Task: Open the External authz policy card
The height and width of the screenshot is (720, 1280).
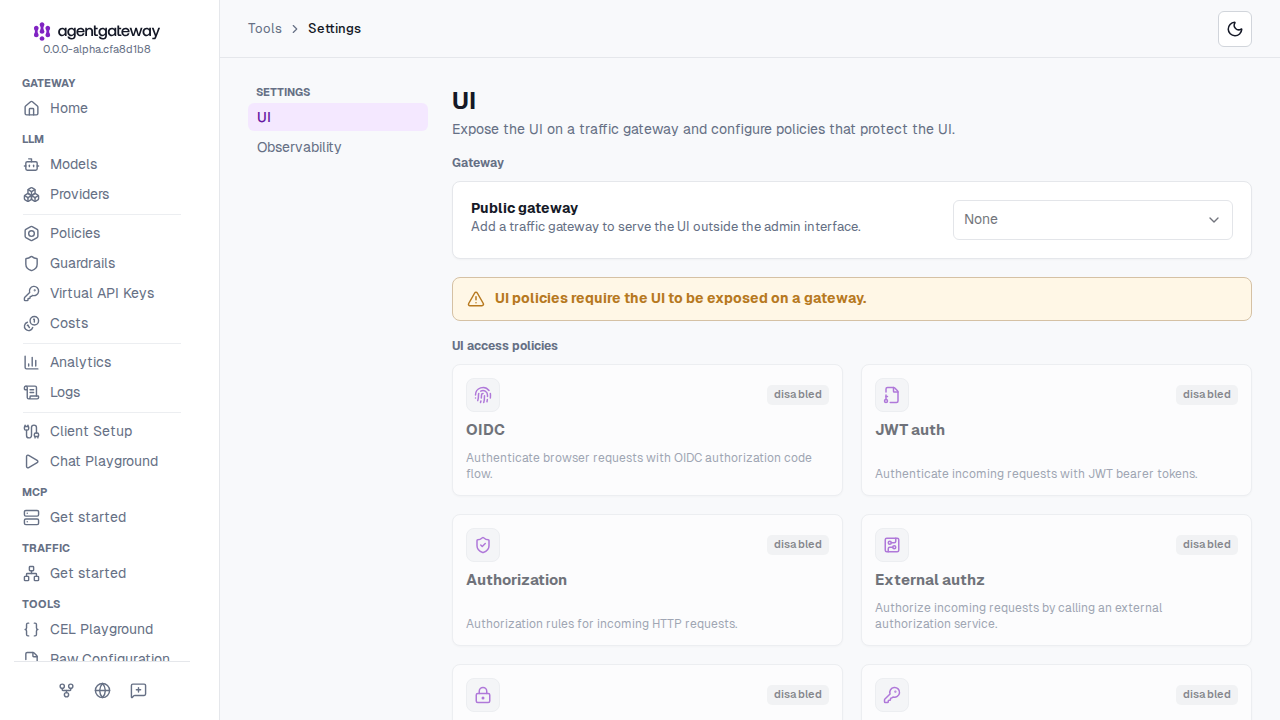Action: pyautogui.click(x=1056, y=580)
